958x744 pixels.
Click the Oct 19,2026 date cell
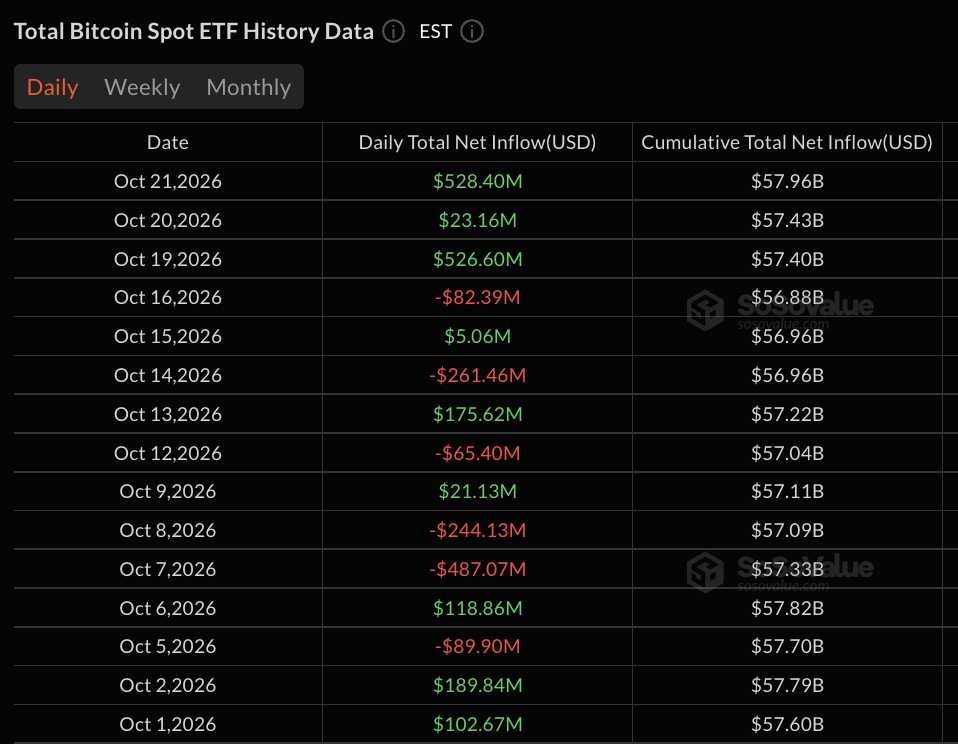point(168,259)
